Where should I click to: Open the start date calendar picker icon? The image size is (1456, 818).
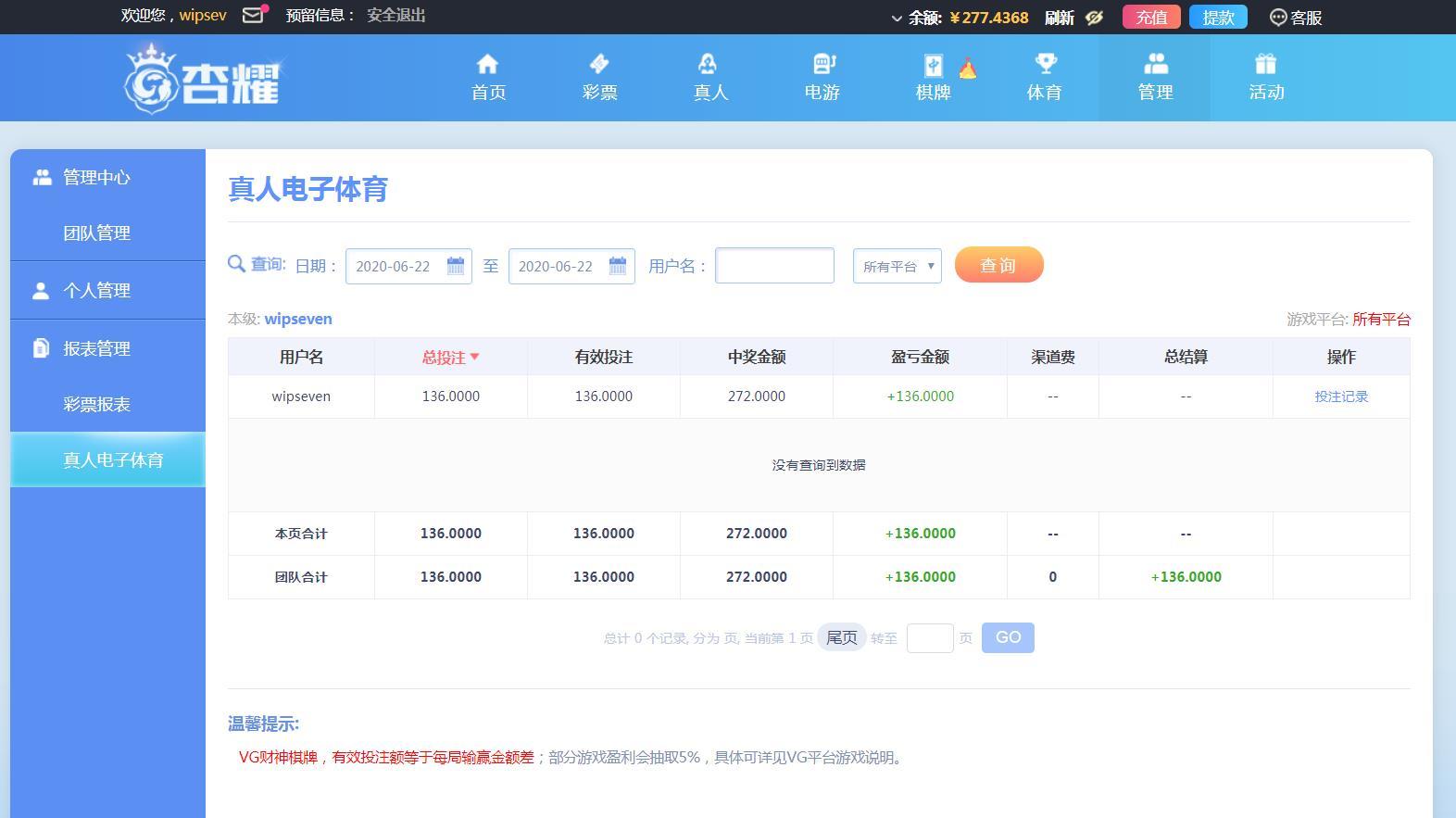point(455,266)
